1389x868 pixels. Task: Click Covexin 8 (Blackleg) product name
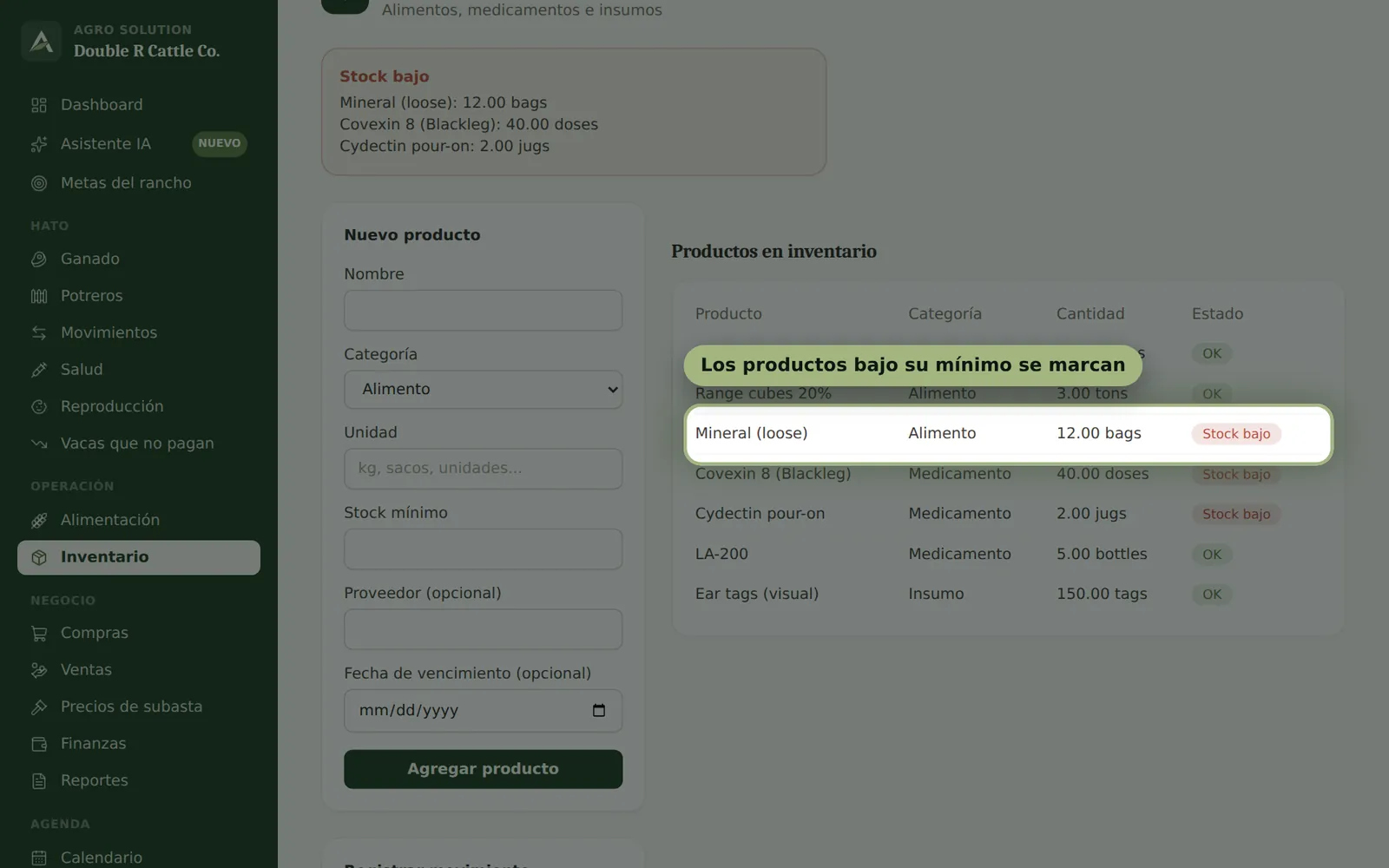point(773,474)
